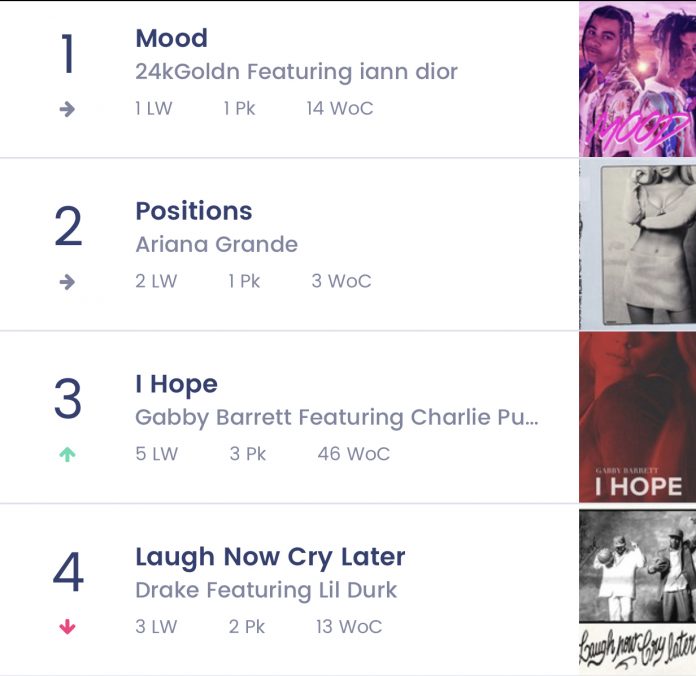This screenshot has height=676, width=696.
Task: Open the Laugh Now Cry Later cover art
Action: 637,590
